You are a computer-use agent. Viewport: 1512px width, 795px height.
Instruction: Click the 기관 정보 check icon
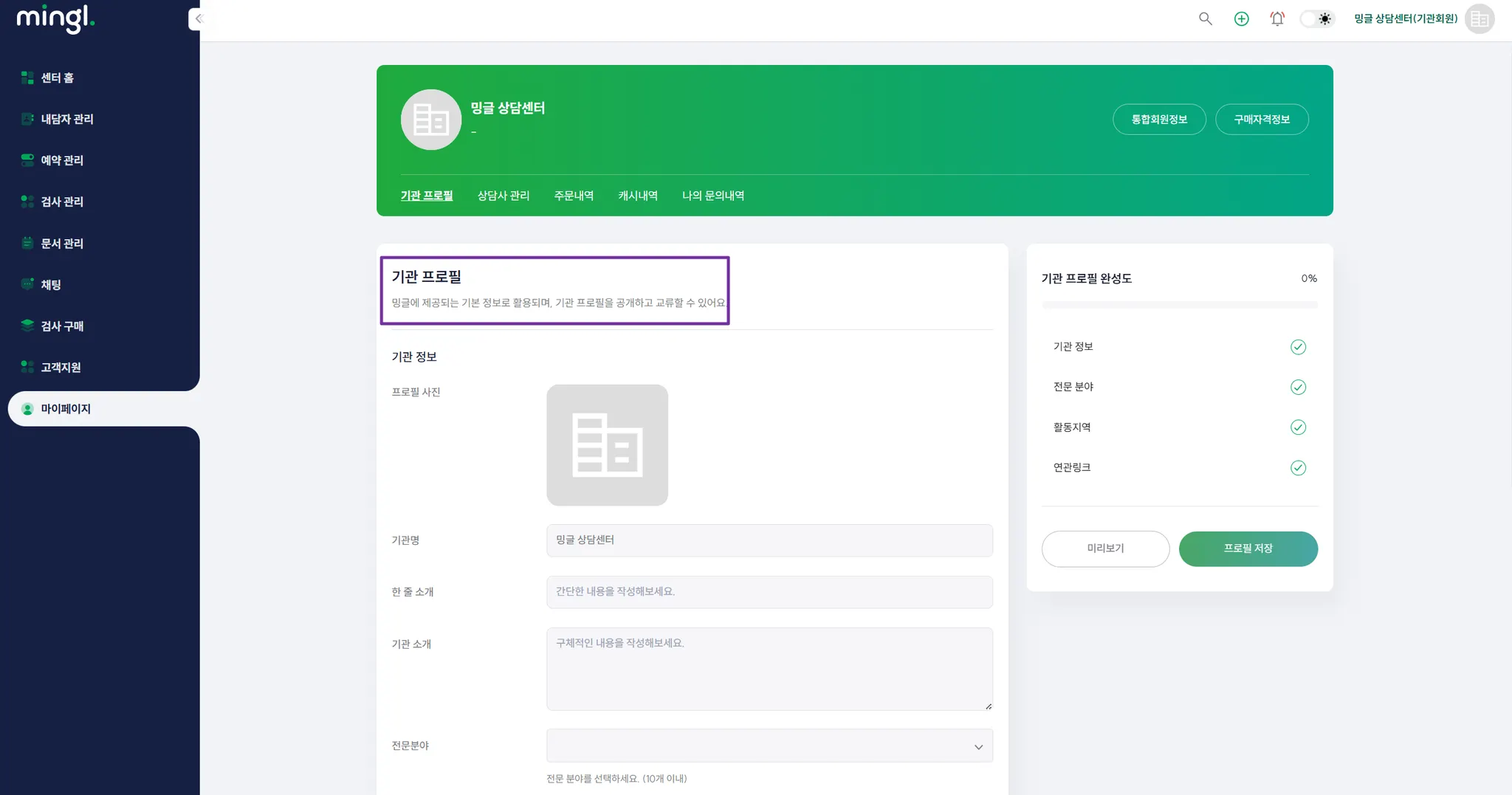coord(1298,347)
